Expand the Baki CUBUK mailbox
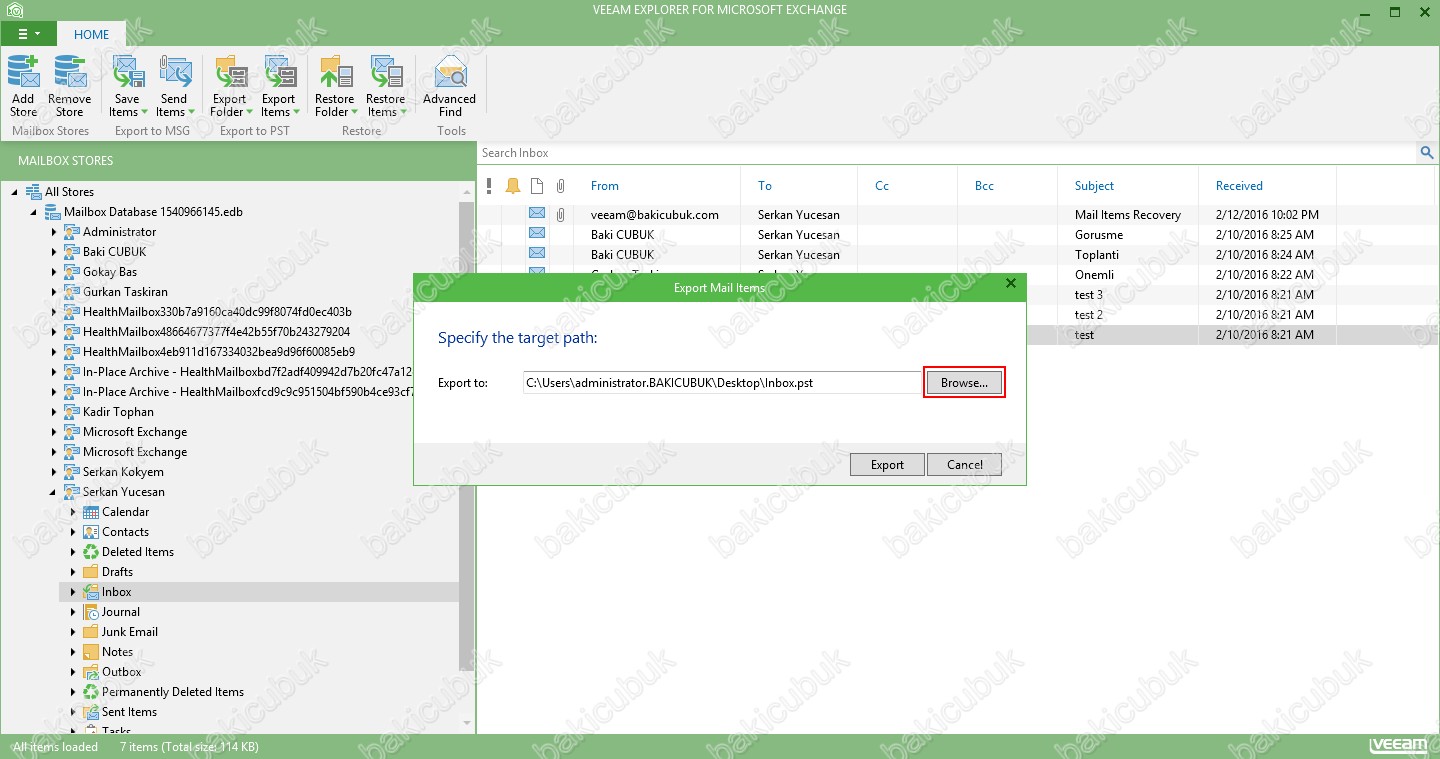 point(54,252)
